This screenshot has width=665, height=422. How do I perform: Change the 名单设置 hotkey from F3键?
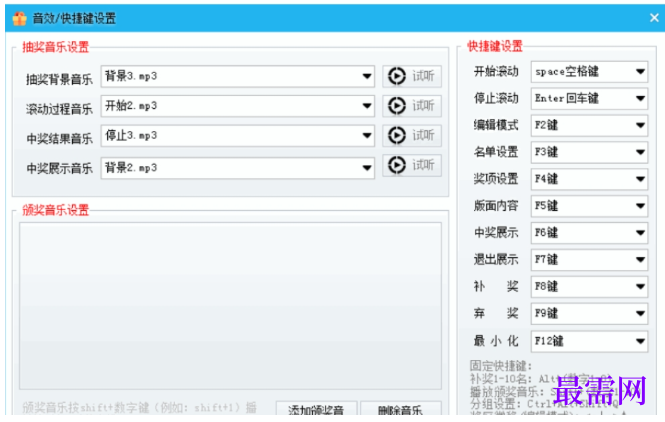pos(590,152)
